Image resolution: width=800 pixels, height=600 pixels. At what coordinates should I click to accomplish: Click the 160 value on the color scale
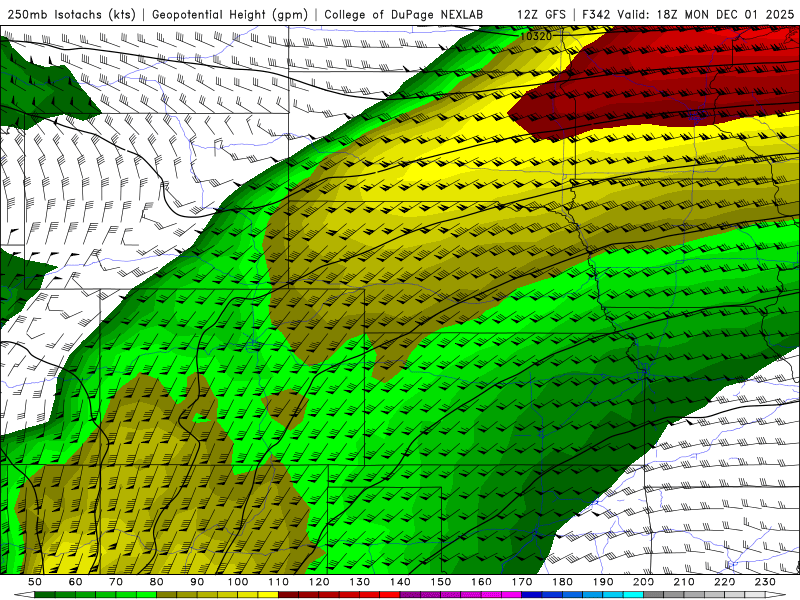(x=481, y=582)
